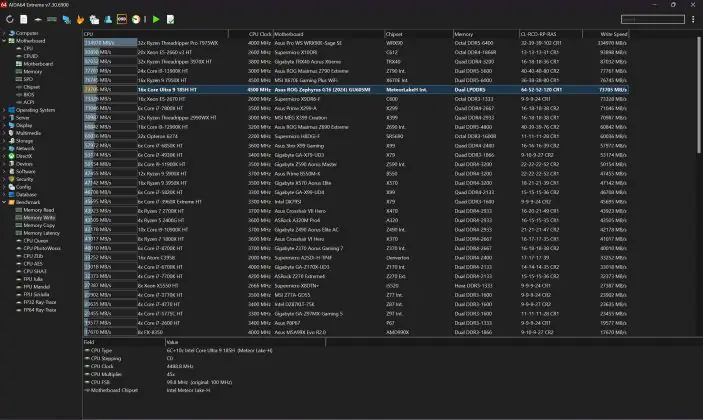Image resolution: width=703 pixels, height=420 pixels.
Task: Sort by the Memory column header
Action: point(486,34)
